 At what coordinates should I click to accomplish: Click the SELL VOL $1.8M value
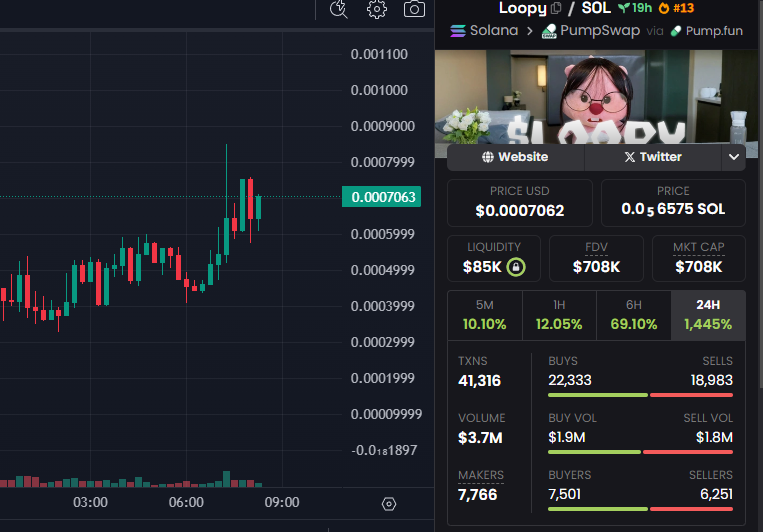pos(714,437)
